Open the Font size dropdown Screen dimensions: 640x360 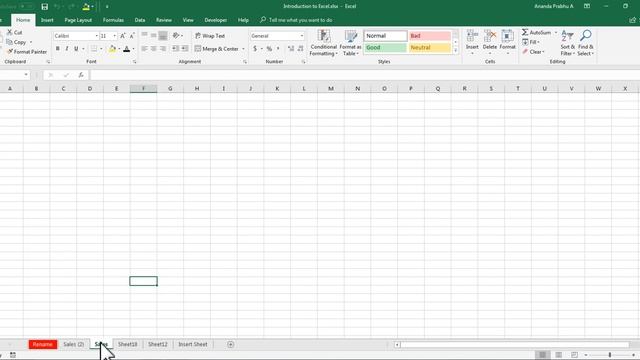114,36
